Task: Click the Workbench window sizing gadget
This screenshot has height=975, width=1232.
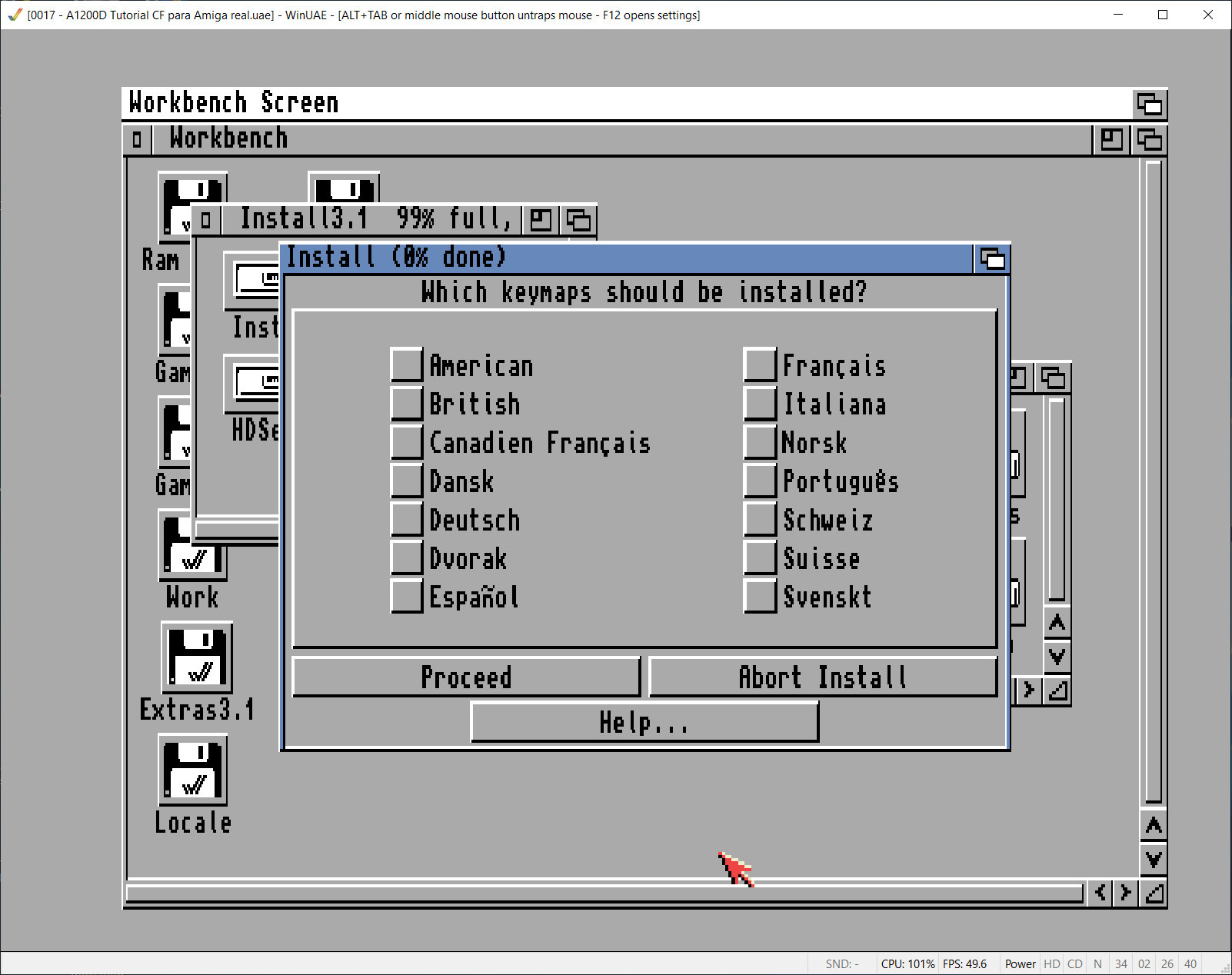Action: (1154, 892)
